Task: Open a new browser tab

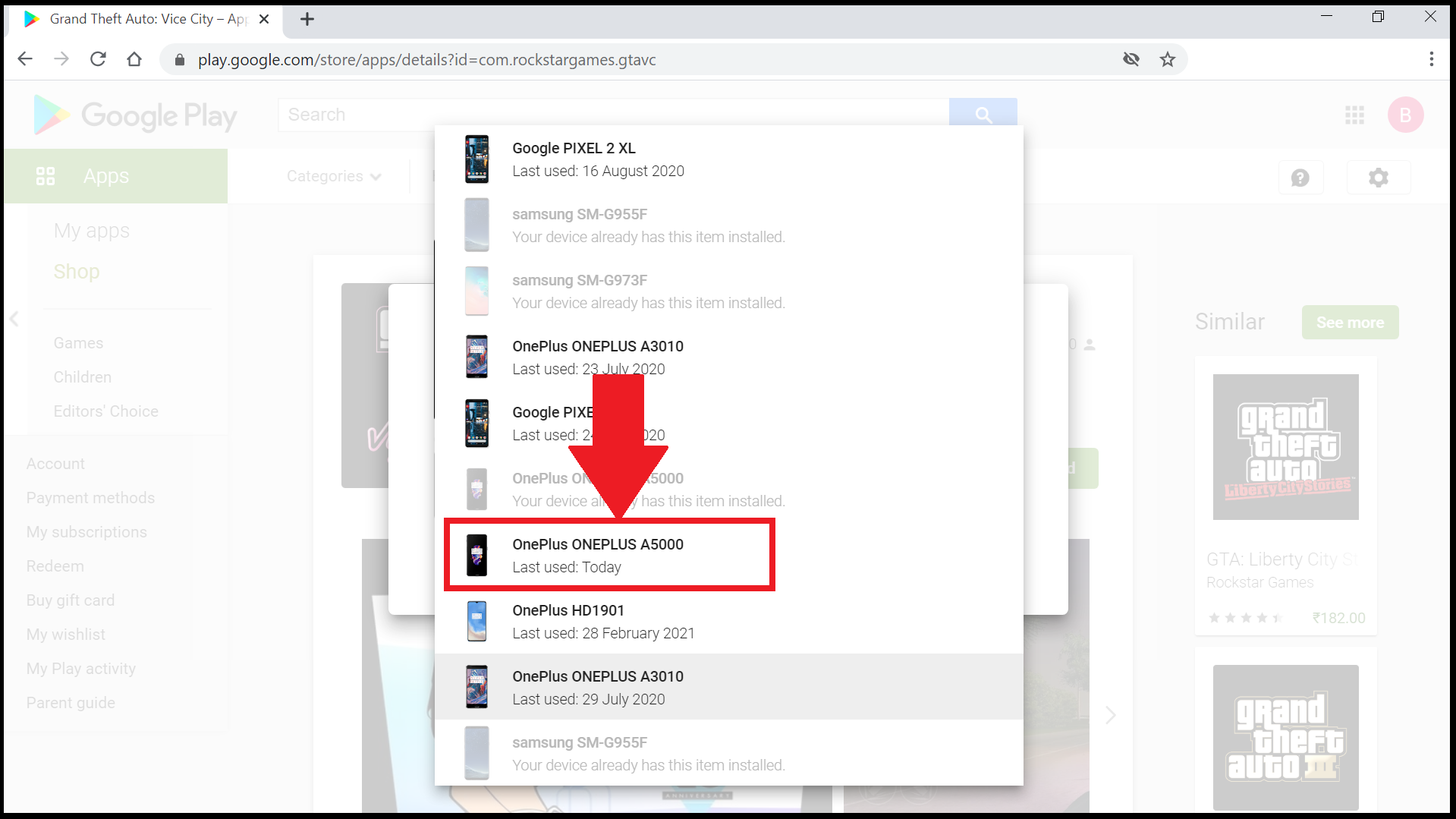Action: tap(307, 20)
